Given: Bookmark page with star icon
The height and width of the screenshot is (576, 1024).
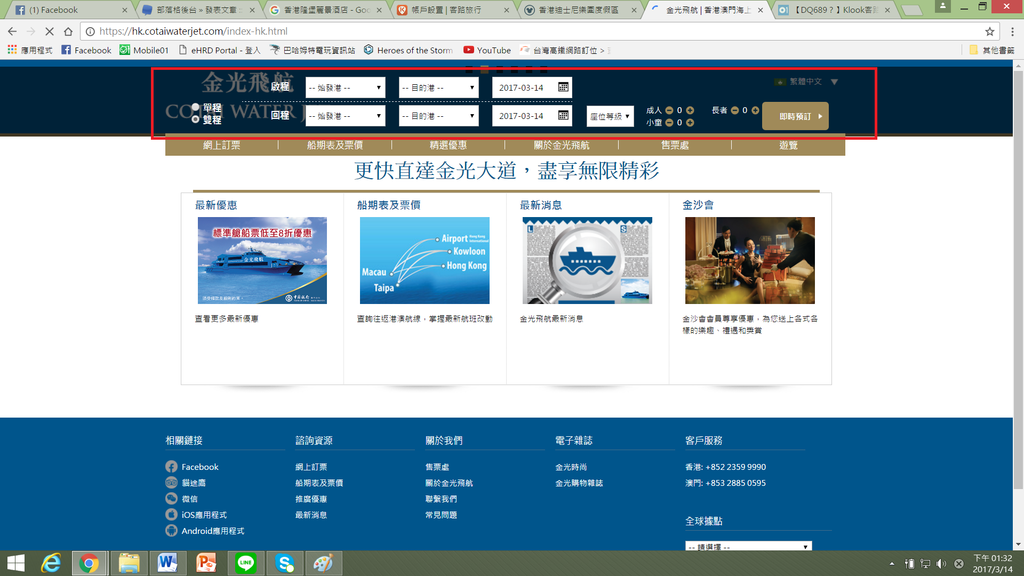Looking at the screenshot, I should click(989, 31).
